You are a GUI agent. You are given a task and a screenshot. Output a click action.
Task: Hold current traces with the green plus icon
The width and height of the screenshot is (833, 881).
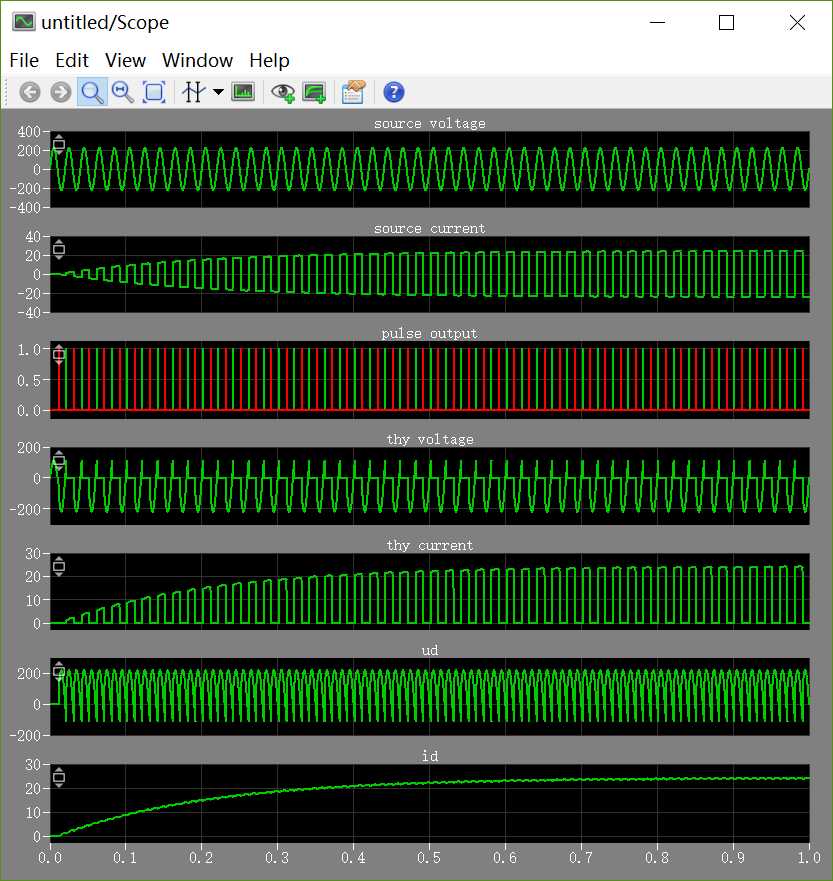pyautogui.click(x=314, y=92)
